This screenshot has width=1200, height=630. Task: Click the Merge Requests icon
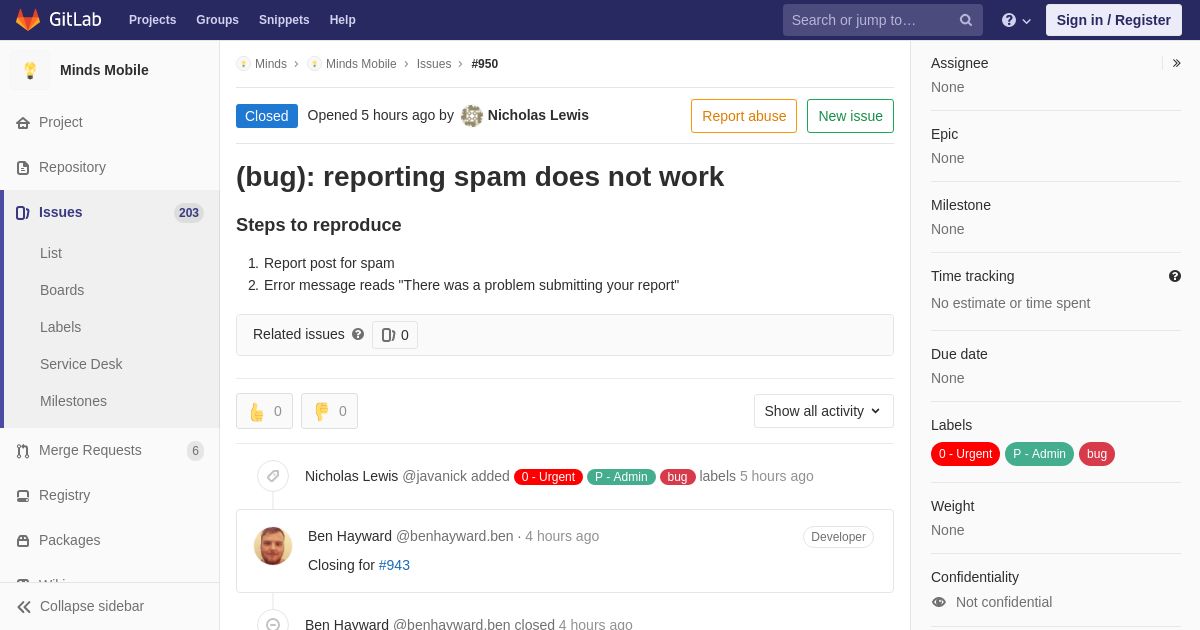(x=23, y=451)
